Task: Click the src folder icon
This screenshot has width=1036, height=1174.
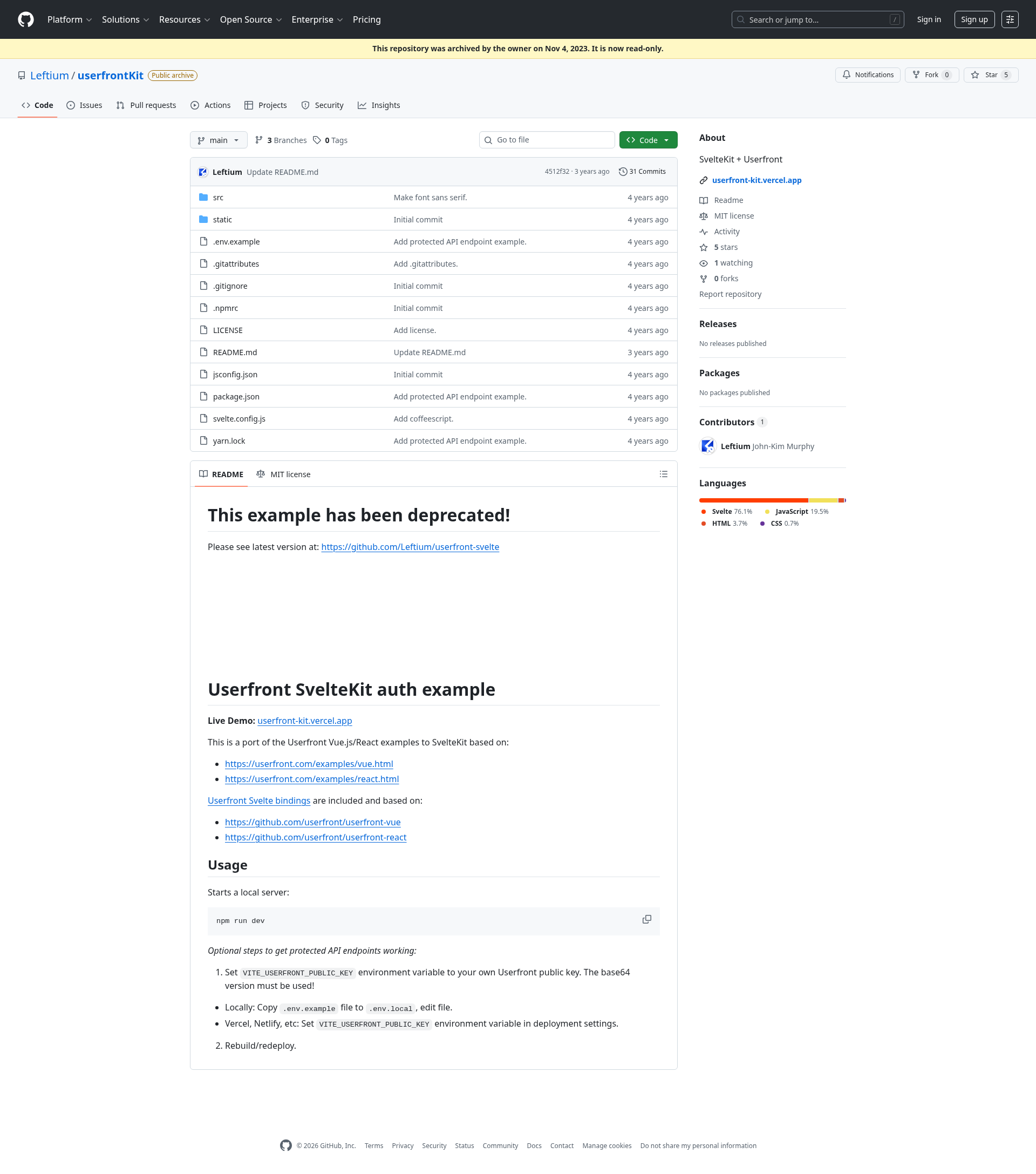Action: click(x=203, y=197)
